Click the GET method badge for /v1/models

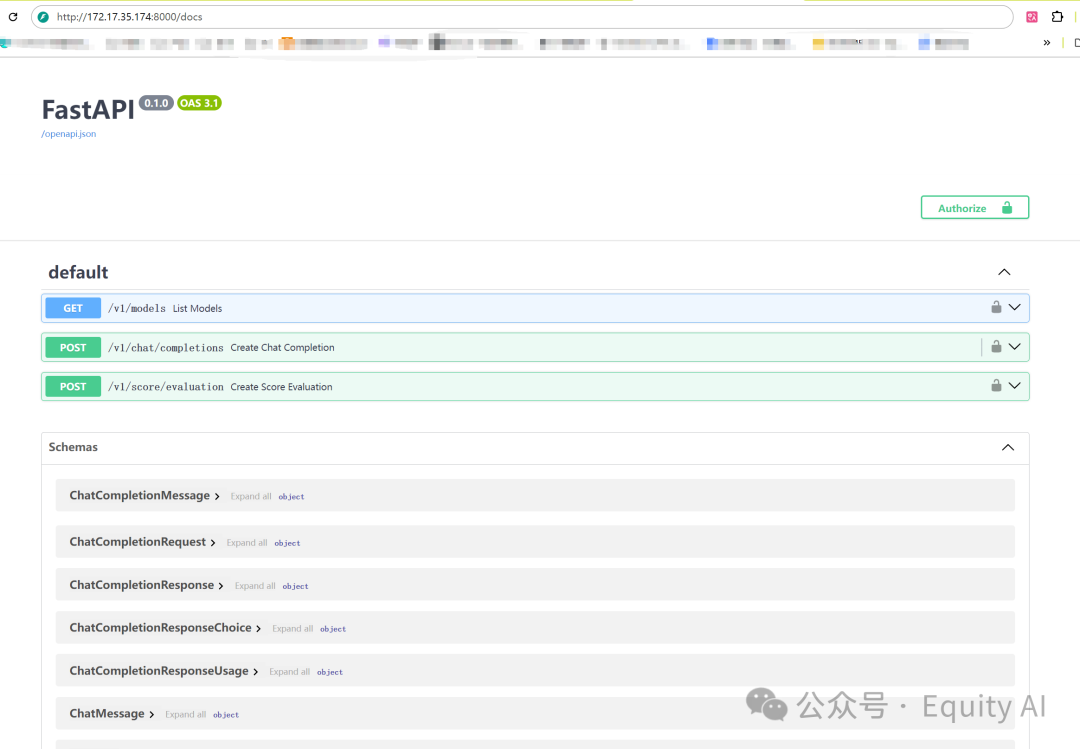73,308
